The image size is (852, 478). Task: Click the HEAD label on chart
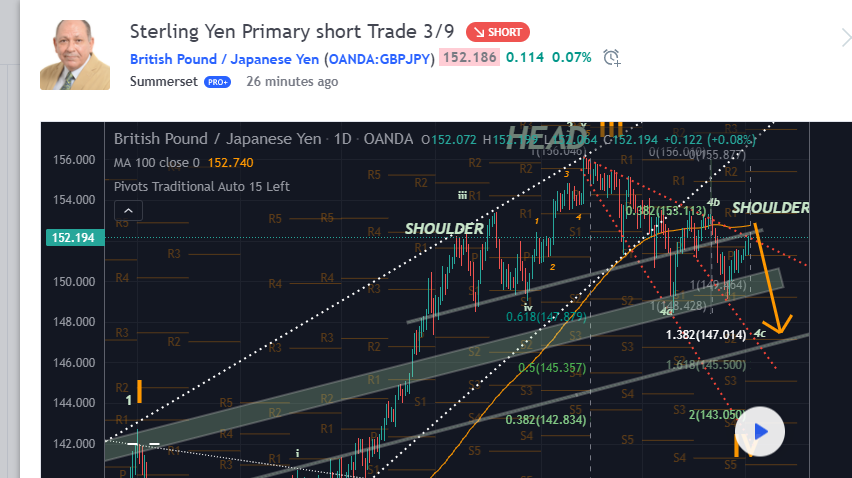[x=547, y=138]
